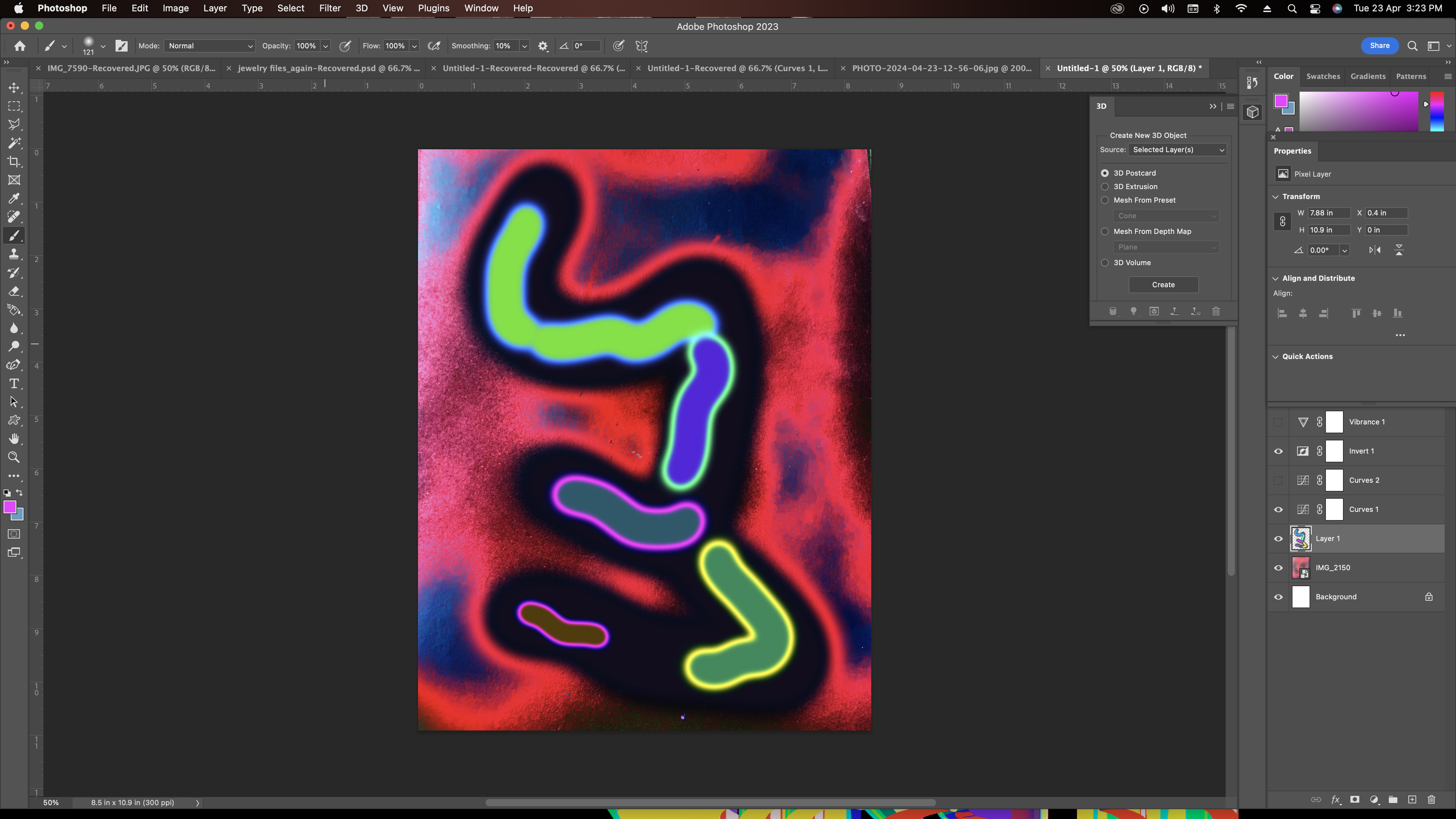Screen dimensions: 1456x819
Task: Open the 3D Source dropdown
Action: [1178, 150]
